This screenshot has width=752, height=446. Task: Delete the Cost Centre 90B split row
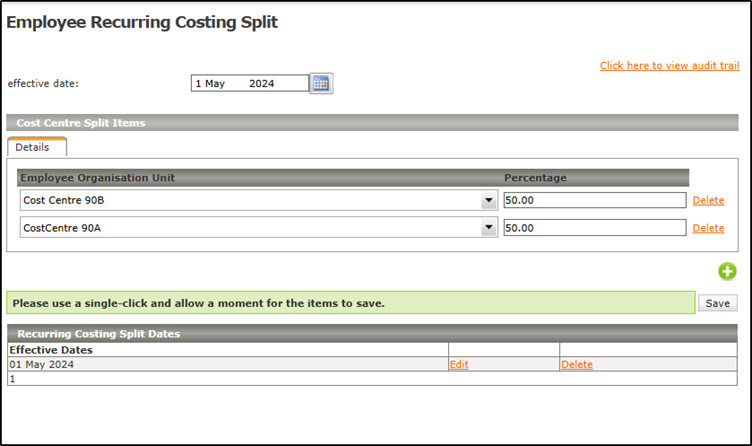[708, 200]
